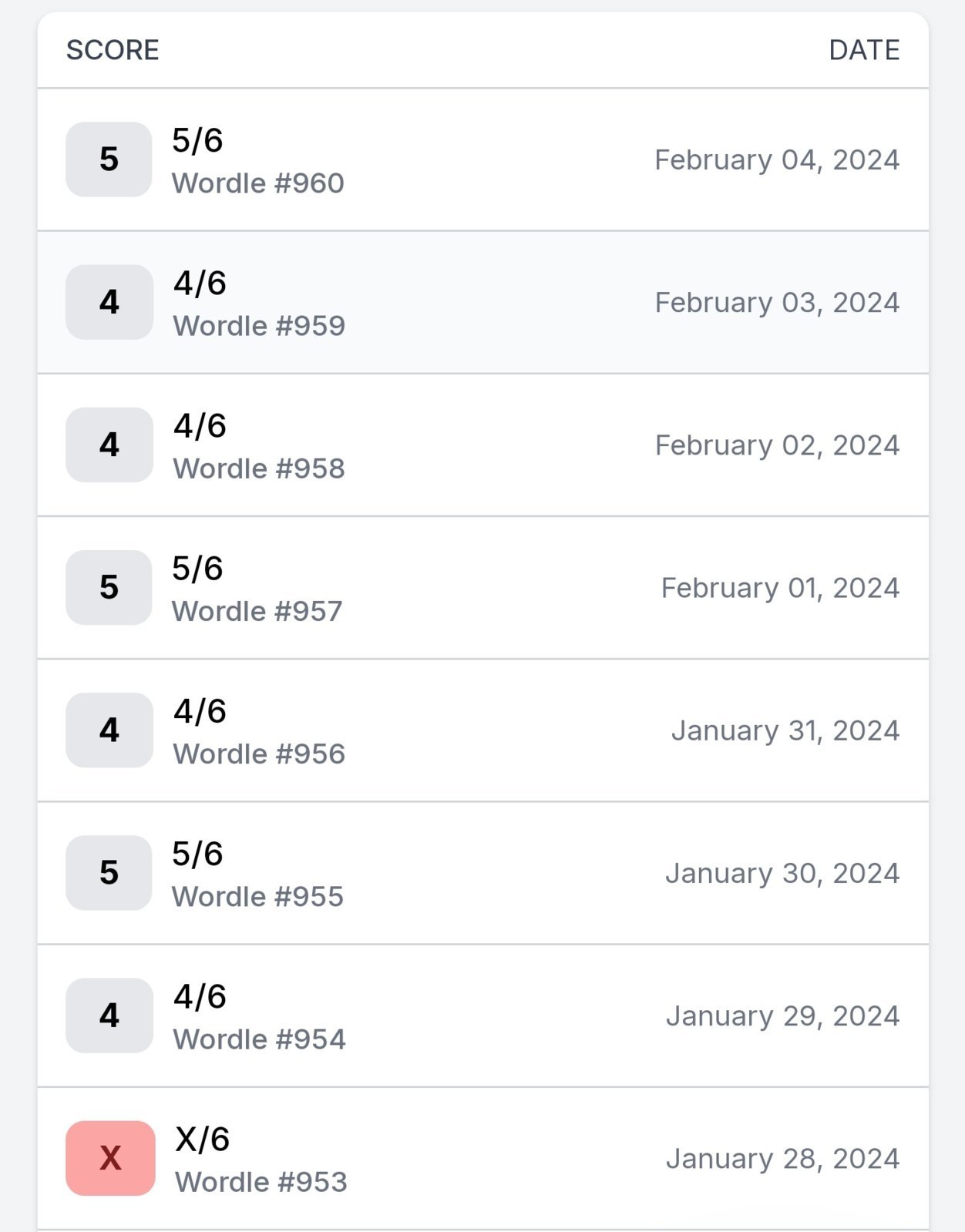Select the score badge for Wordle #956
Screen dimensions: 965x1232
(109, 730)
